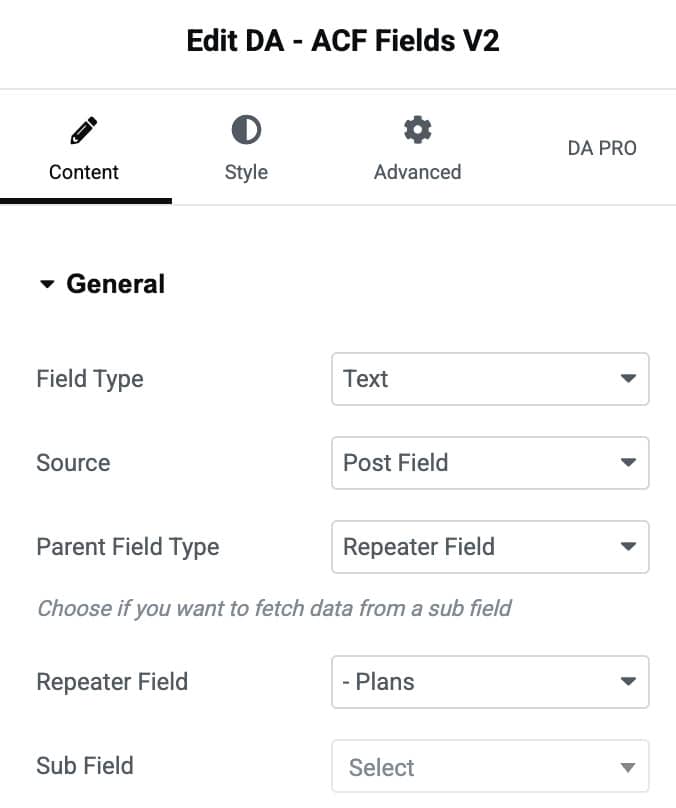Click the Parent Field Type dropdown arrow
Viewport: 676px width, 808px height.
628,546
